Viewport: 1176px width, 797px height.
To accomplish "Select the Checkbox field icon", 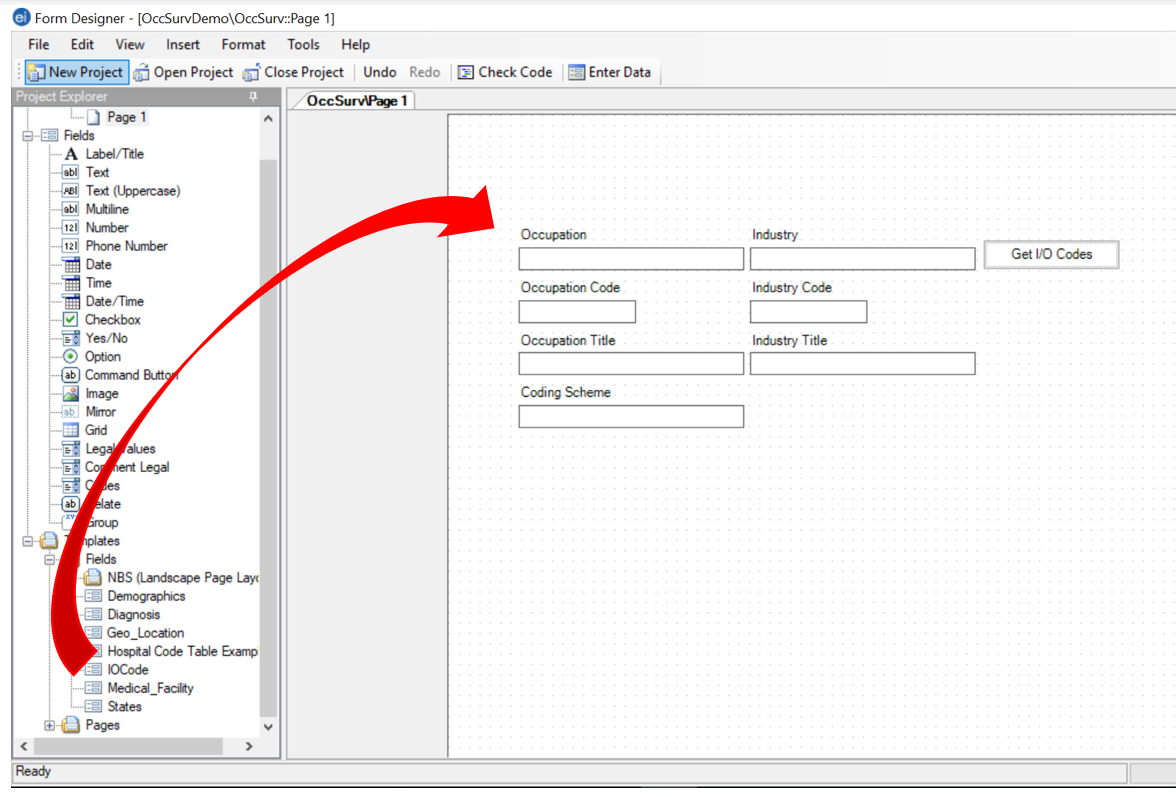I will pos(70,319).
